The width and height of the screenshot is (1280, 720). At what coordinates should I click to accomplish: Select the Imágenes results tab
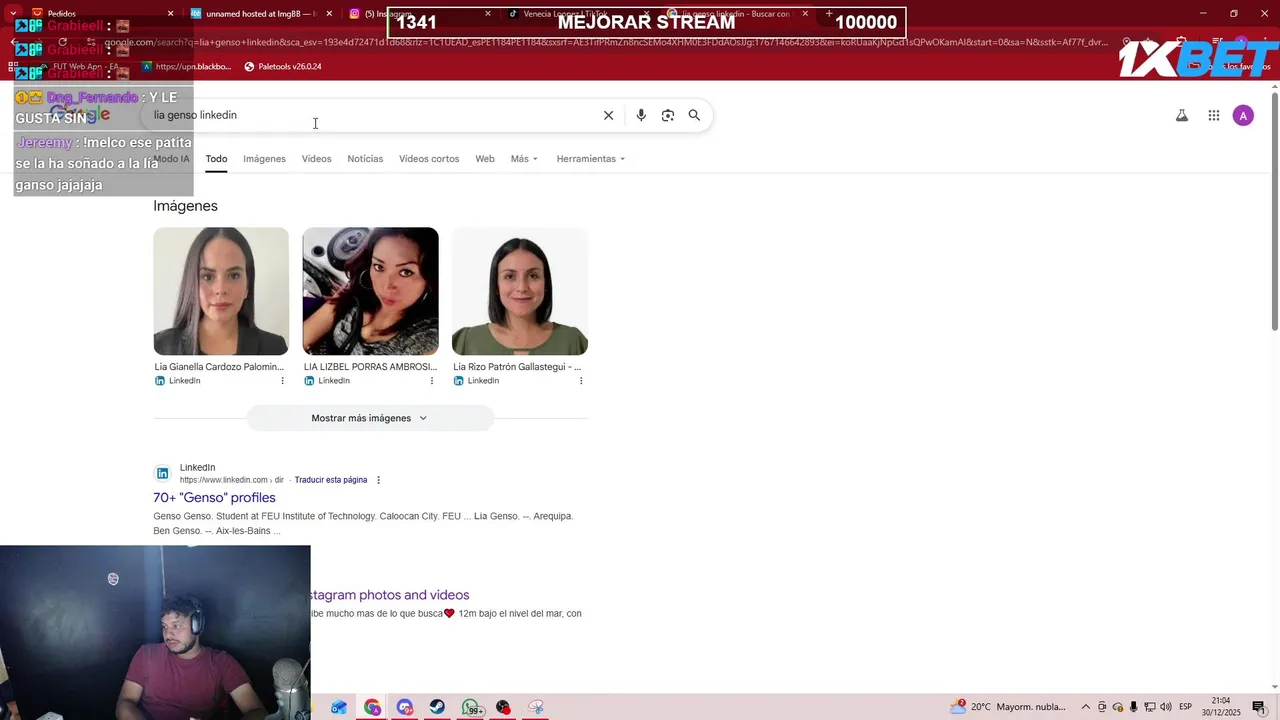pyautogui.click(x=264, y=159)
